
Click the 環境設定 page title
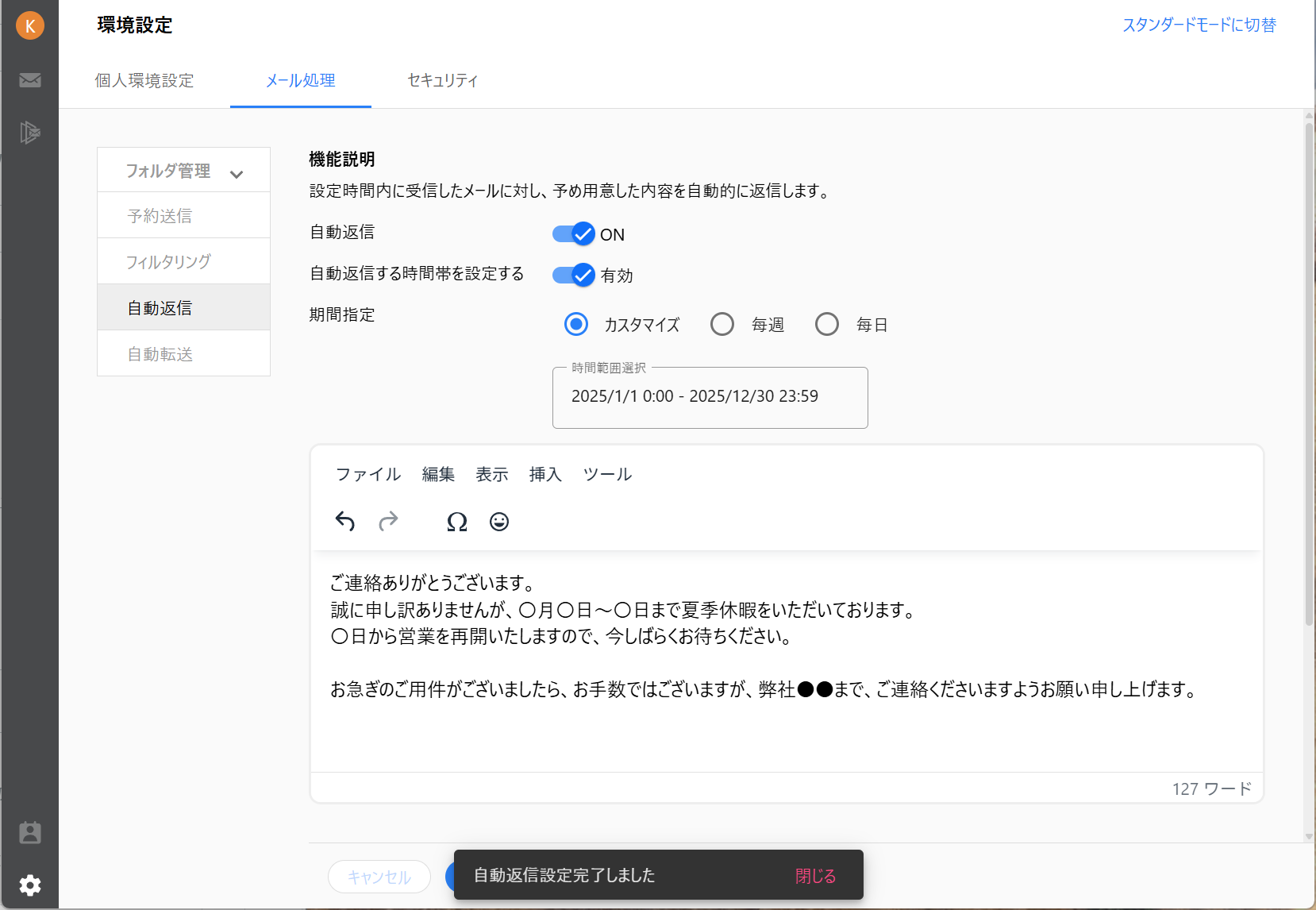pyautogui.click(x=135, y=25)
